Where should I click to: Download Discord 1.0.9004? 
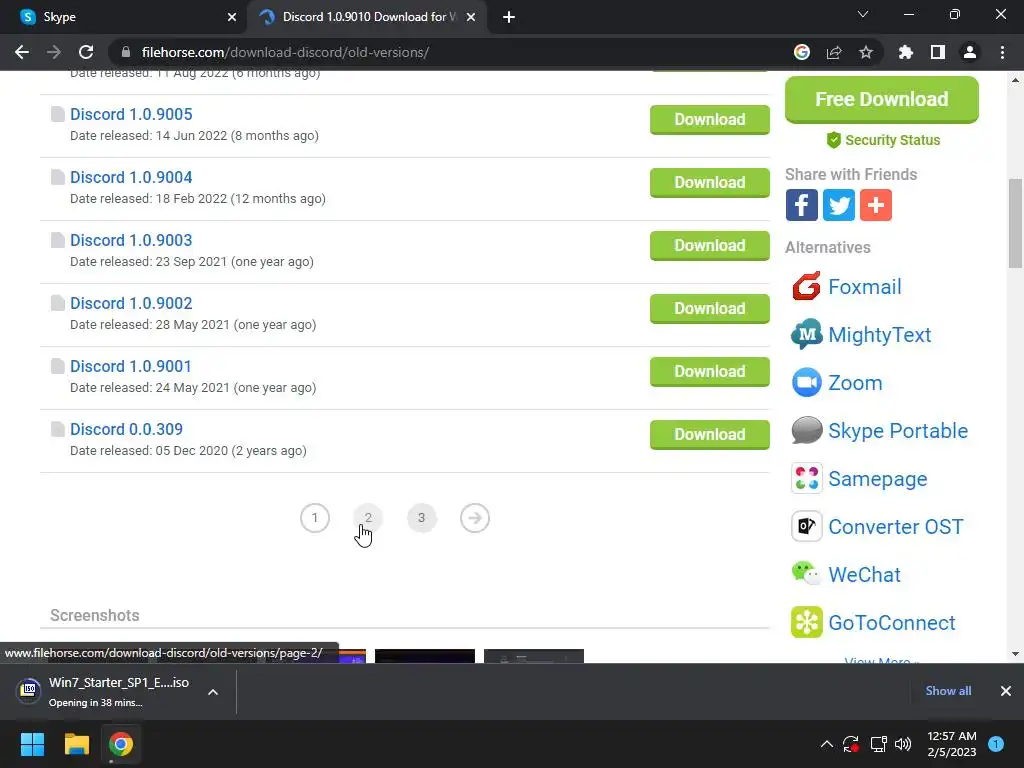(x=710, y=183)
